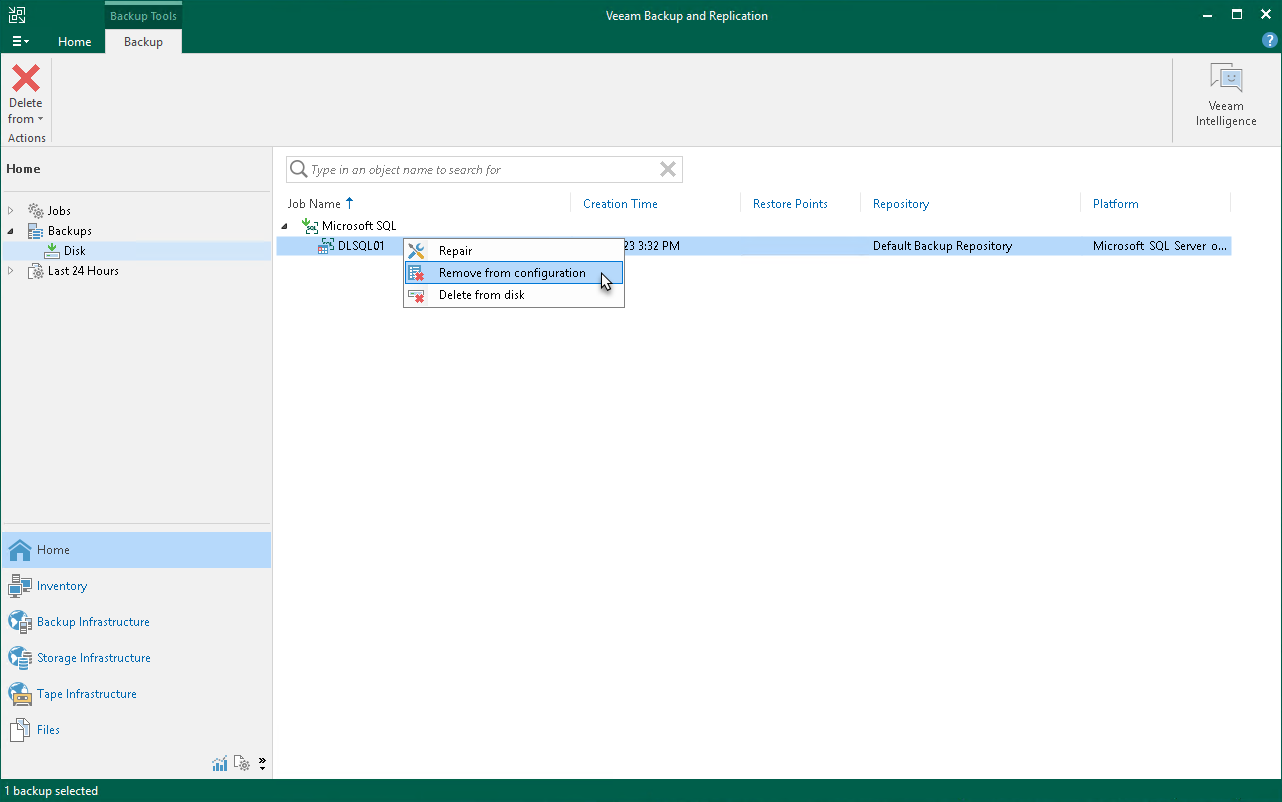This screenshot has width=1282, height=802.
Task: Click the Disk node icon
Action: point(52,251)
